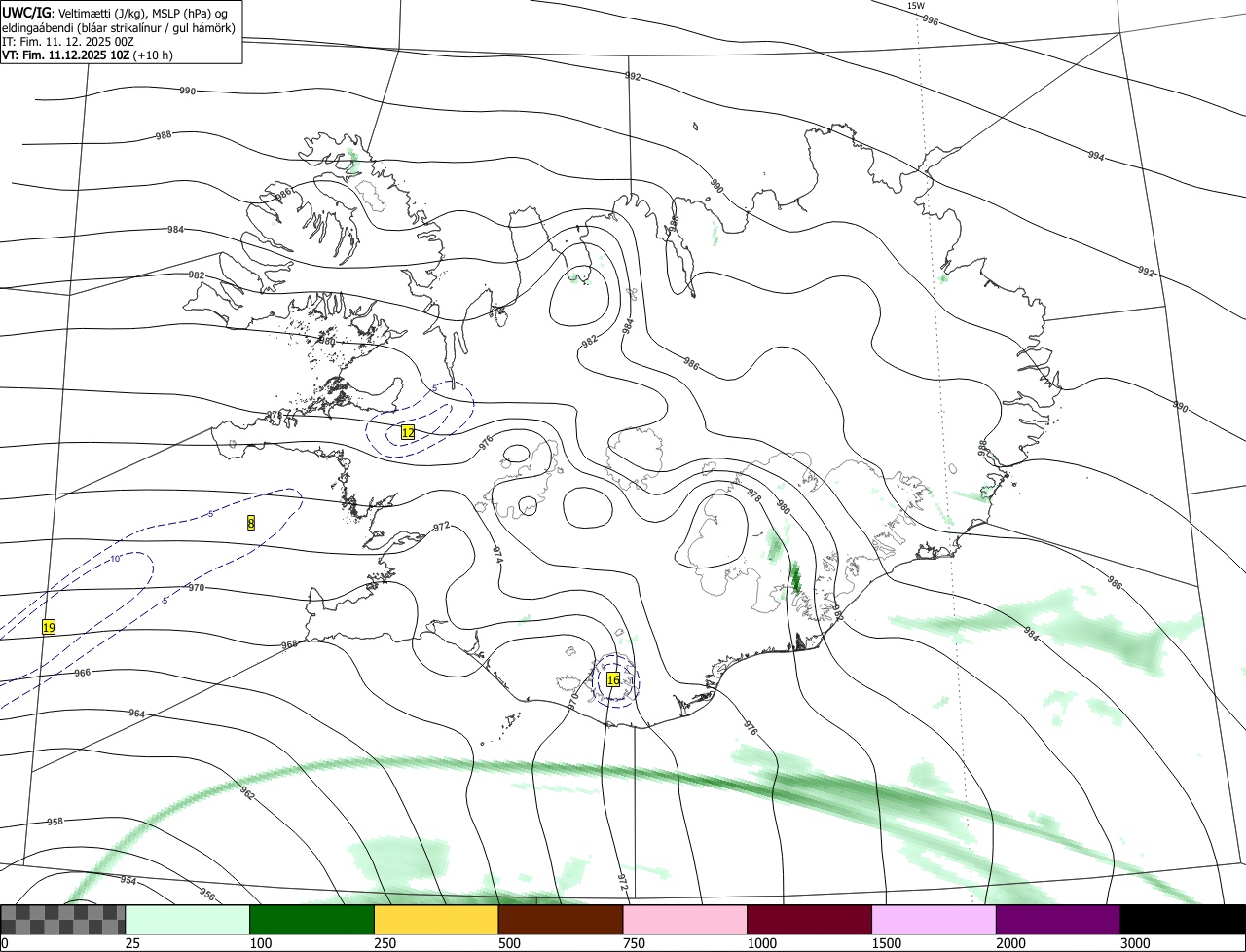The height and width of the screenshot is (952, 1246).
Task: Click the 978 isobar label
Action: [x=753, y=494]
